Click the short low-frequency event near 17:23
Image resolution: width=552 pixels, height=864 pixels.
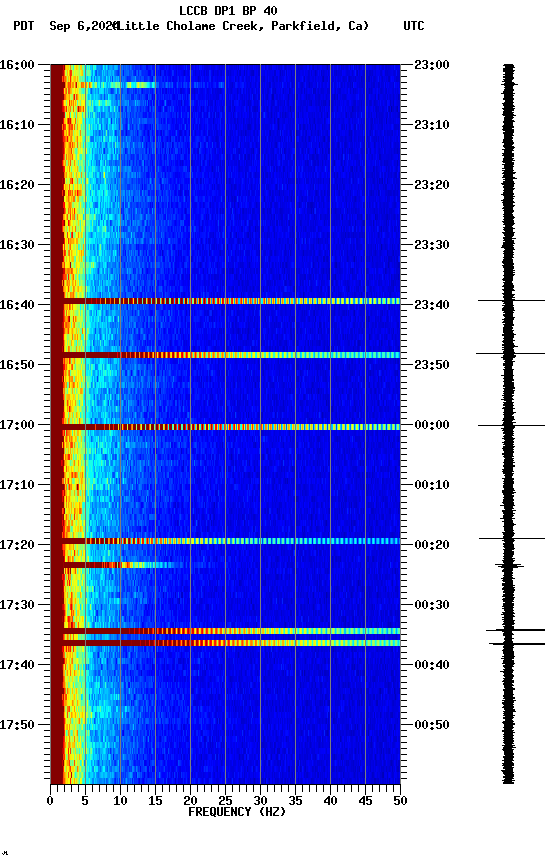click(118, 565)
